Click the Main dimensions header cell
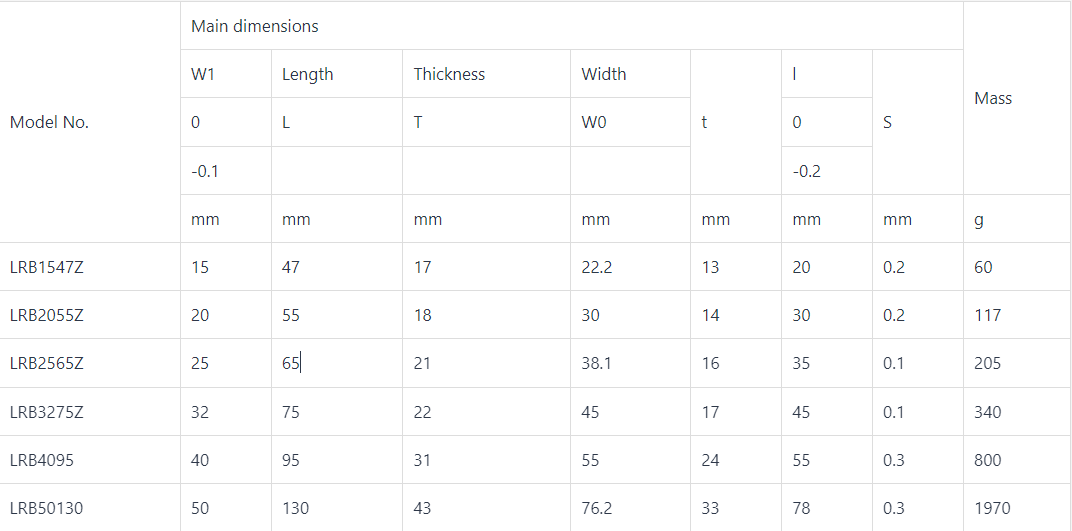Image resolution: width=1072 pixels, height=531 pixels. [x=572, y=26]
